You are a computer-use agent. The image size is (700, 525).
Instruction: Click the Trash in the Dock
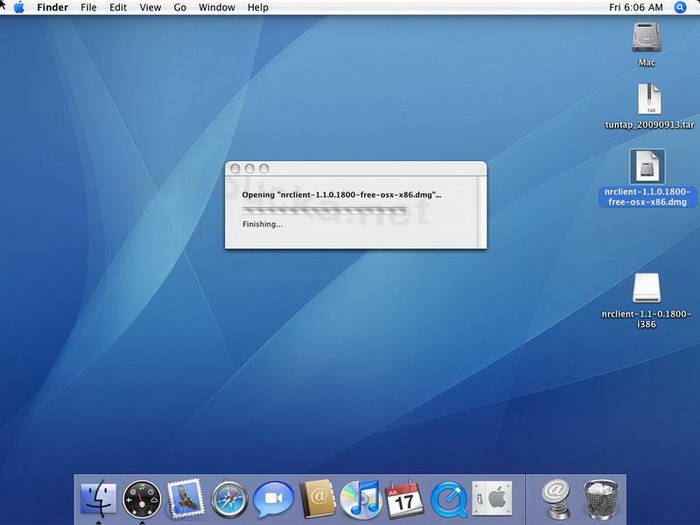coord(601,497)
